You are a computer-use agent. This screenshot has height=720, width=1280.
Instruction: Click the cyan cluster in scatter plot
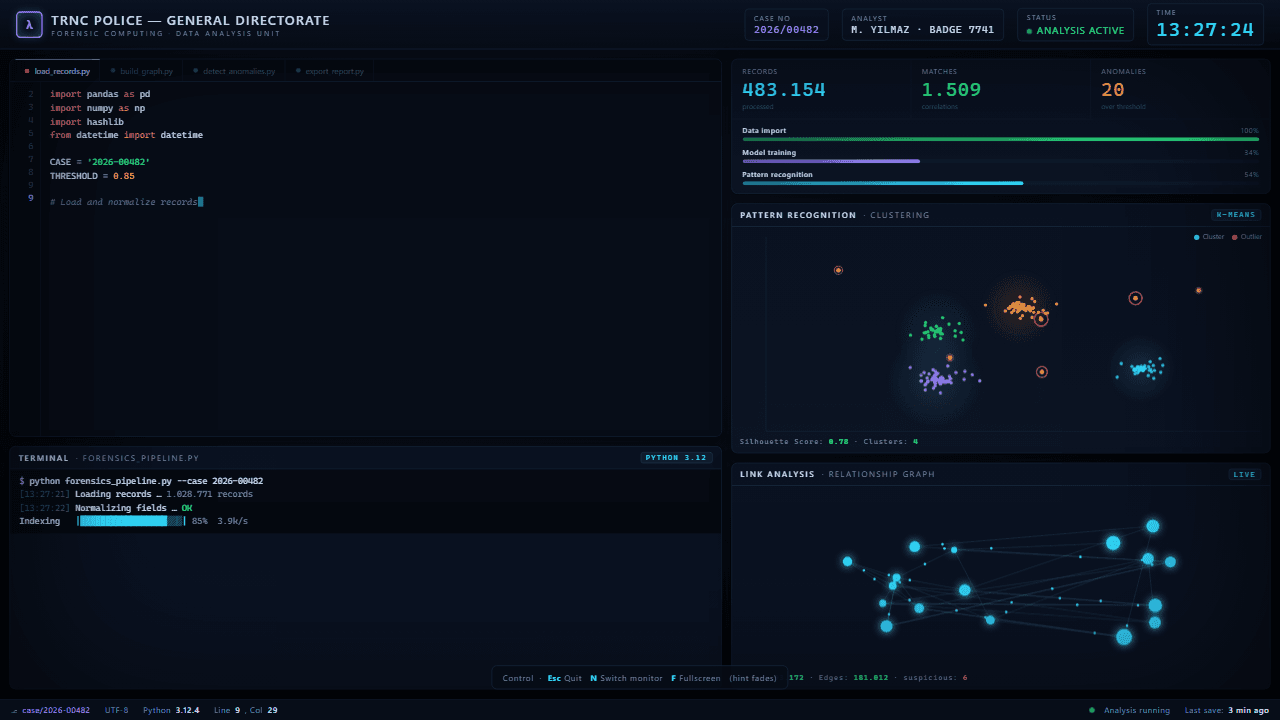click(x=1142, y=368)
